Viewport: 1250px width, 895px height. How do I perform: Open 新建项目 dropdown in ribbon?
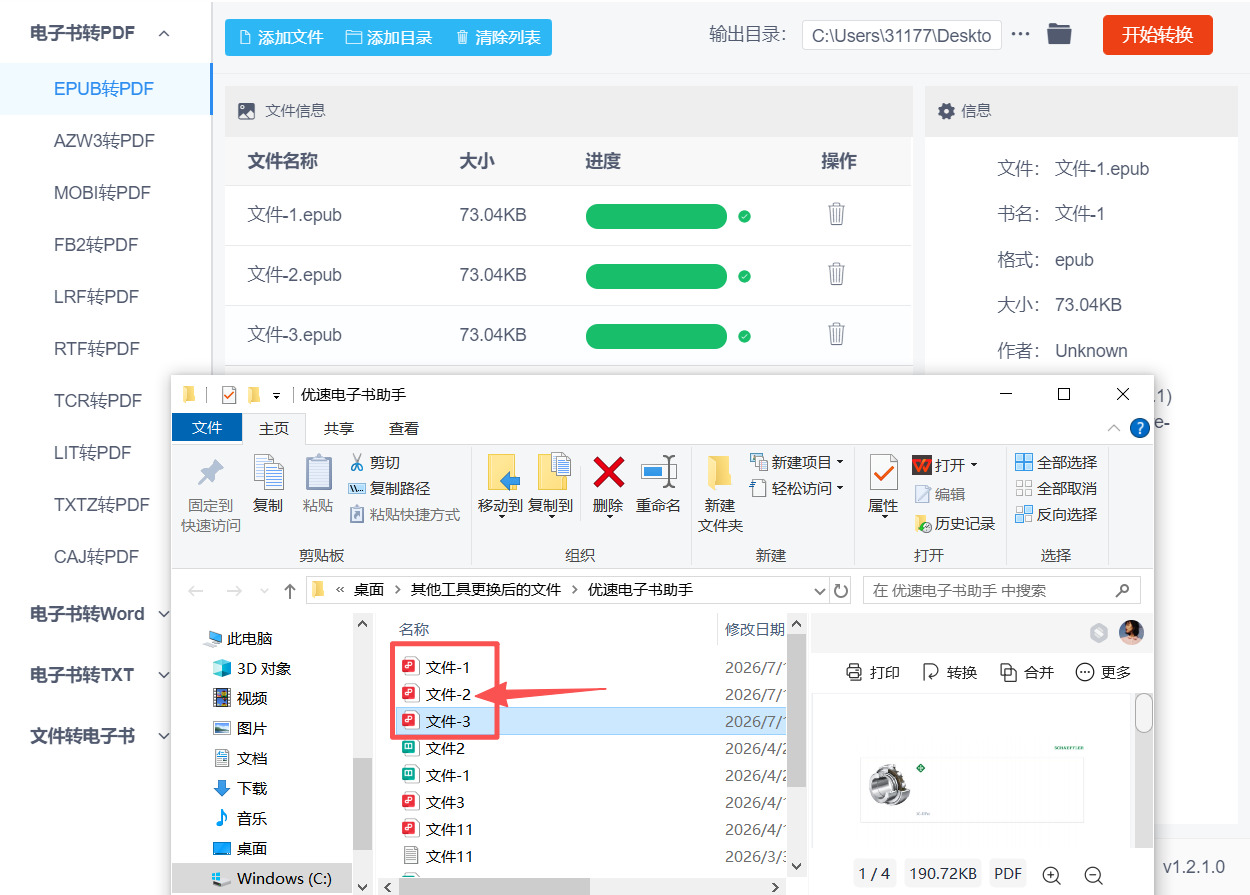(x=797, y=462)
